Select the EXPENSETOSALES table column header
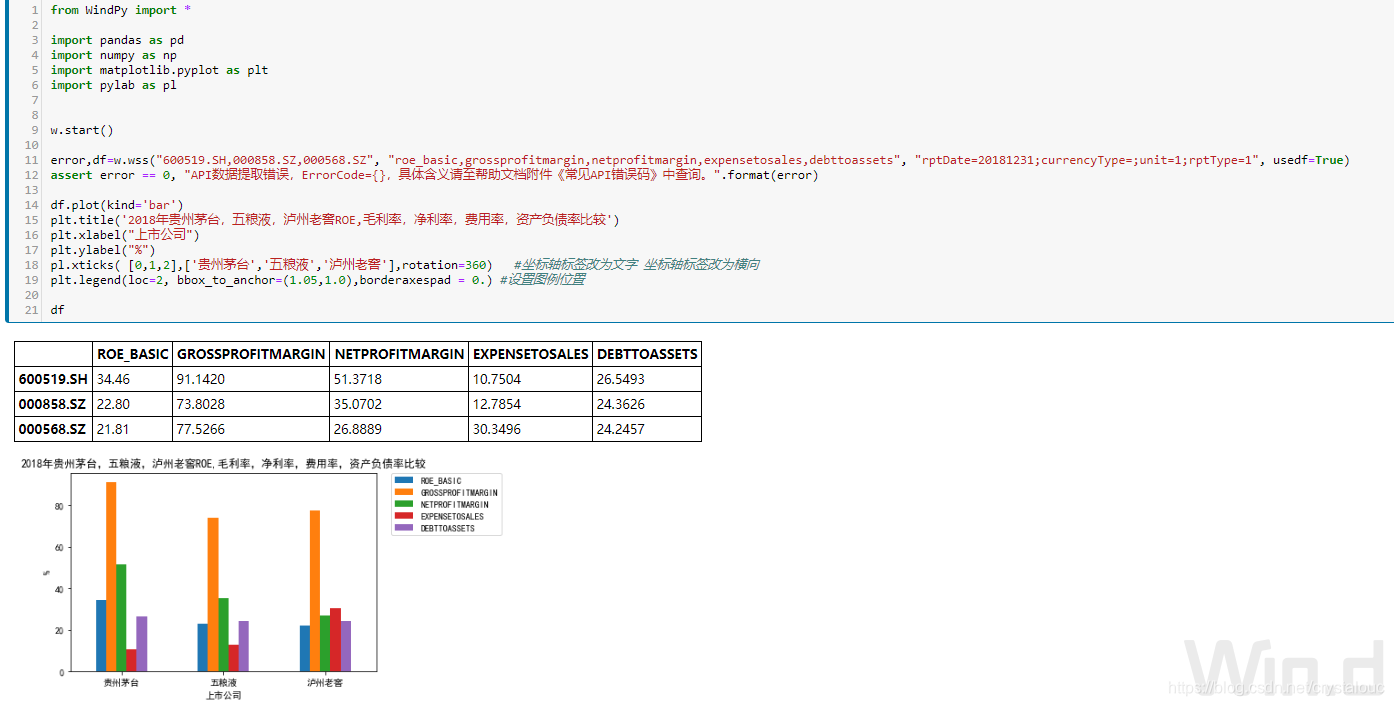This screenshot has width=1394, height=706. point(531,354)
